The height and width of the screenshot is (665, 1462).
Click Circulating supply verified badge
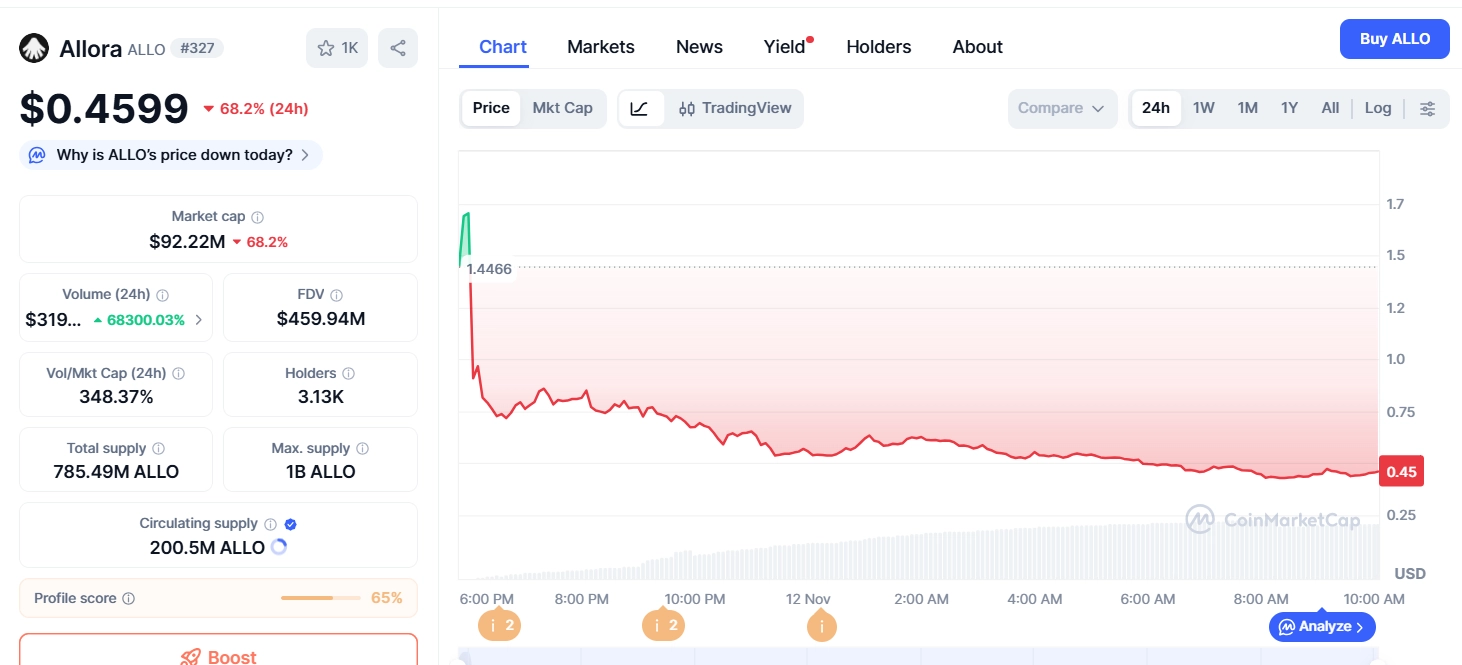tap(290, 524)
